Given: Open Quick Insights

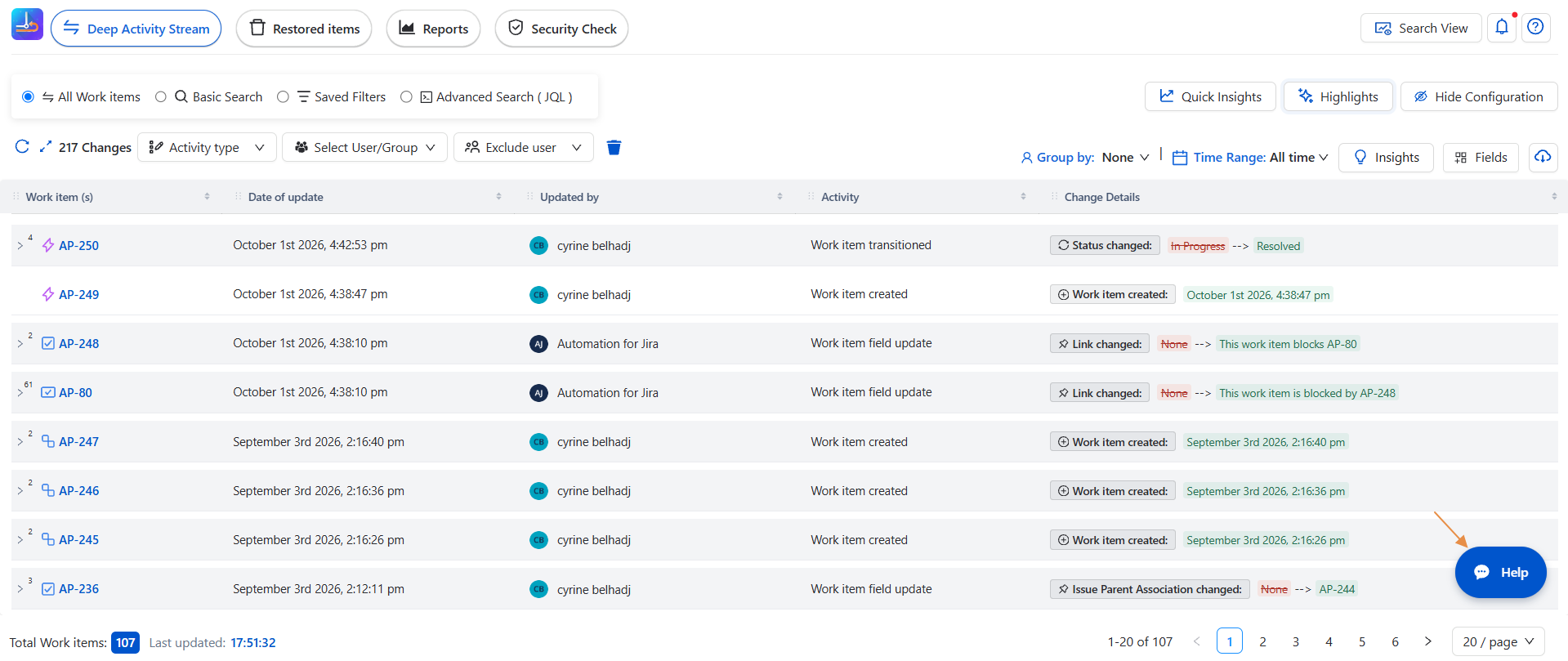Looking at the screenshot, I should click(1210, 96).
